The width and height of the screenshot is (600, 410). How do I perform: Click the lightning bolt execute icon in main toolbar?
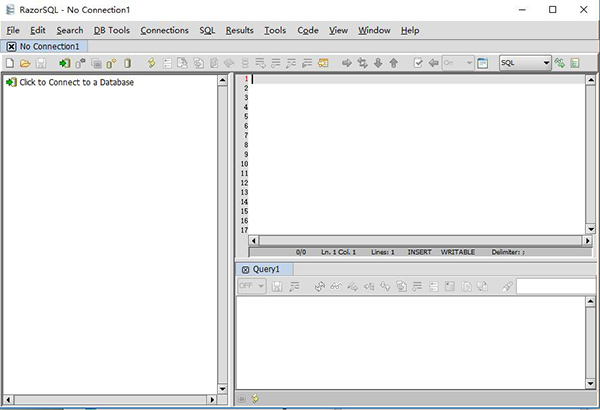152,63
